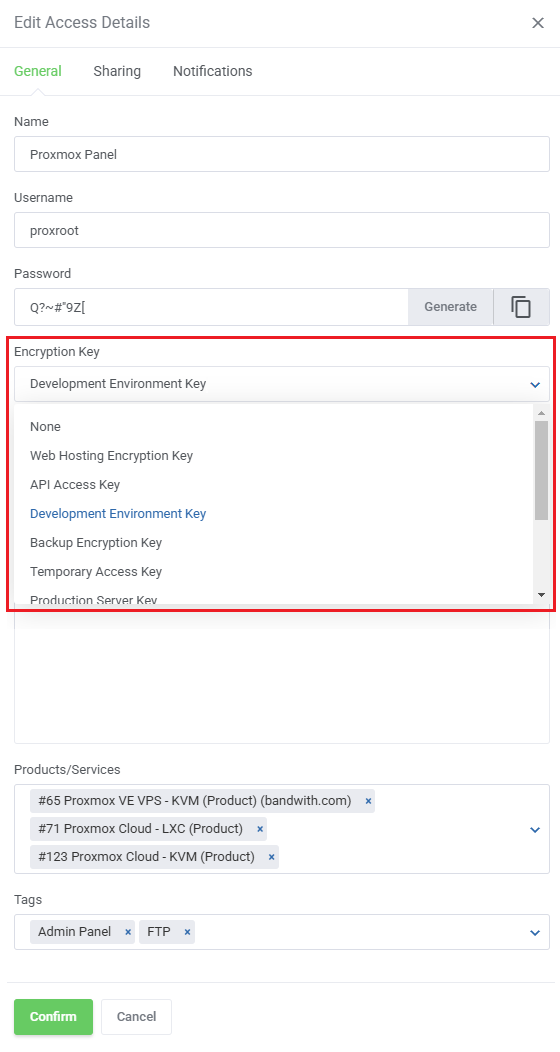
Task: Collapse the Encryption Key dropdown
Action: pos(535,384)
